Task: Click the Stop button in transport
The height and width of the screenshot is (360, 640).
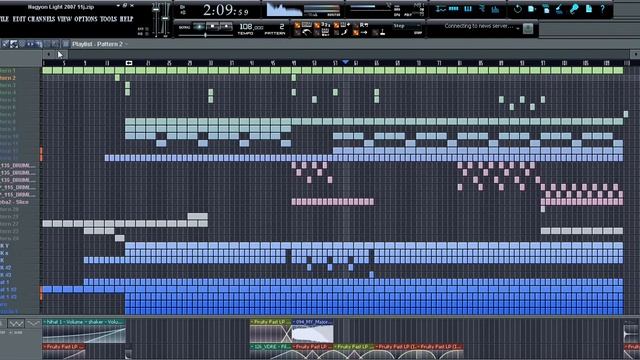Action: [212, 27]
